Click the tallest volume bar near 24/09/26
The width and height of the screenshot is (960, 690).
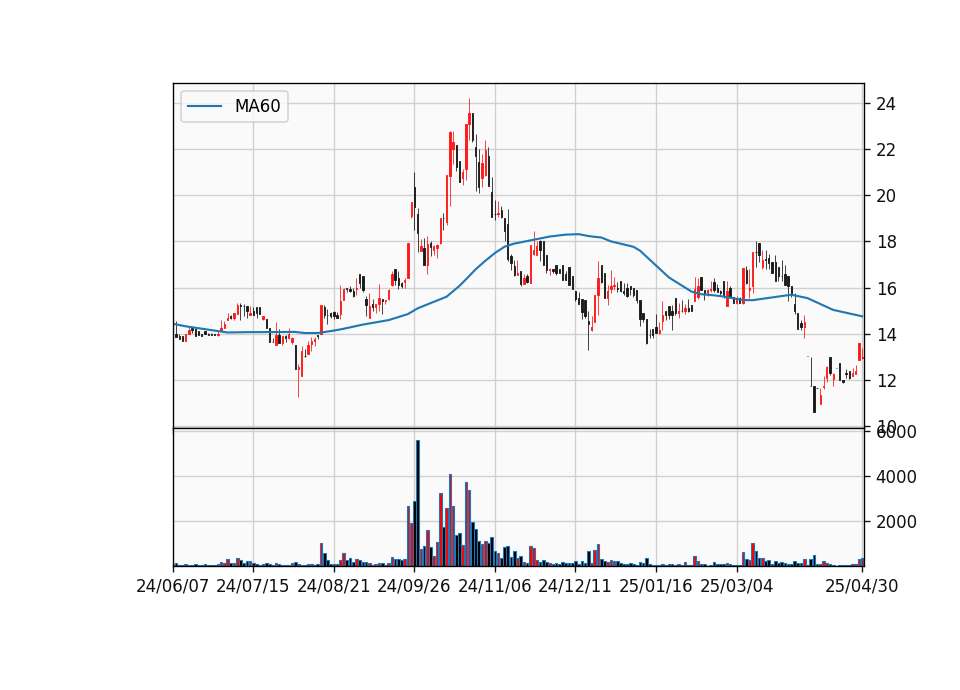pyautogui.click(x=418, y=503)
